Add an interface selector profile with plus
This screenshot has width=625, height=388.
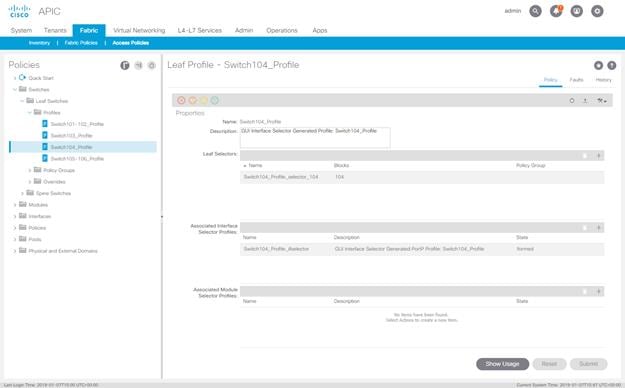click(598, 228)
